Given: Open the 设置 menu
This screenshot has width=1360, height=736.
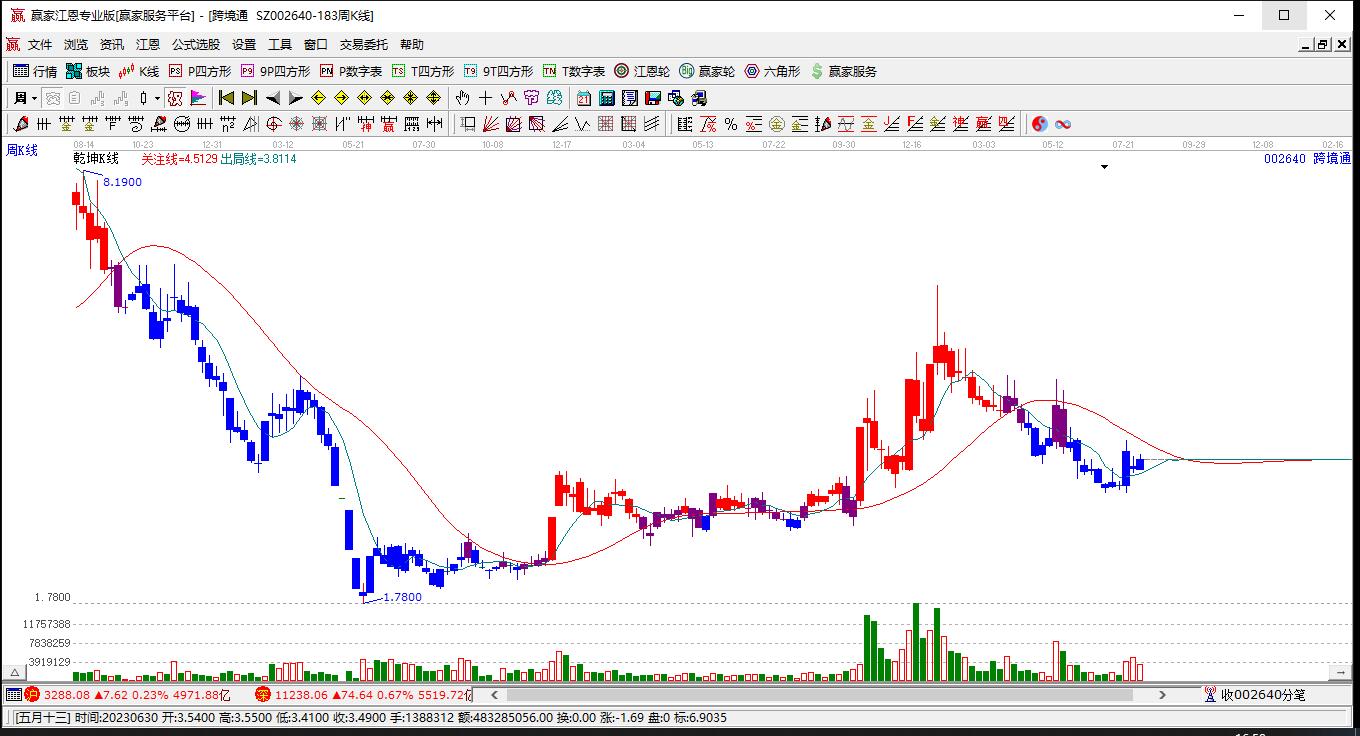Looking at the screenshot, I should click(x=244, y=44).
